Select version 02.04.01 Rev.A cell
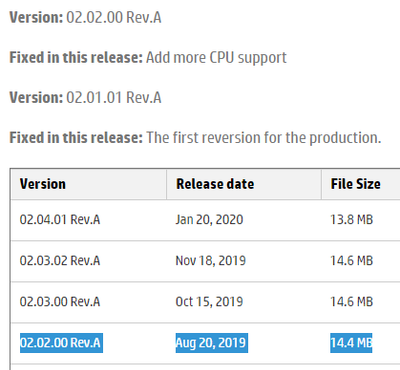Screen dimensions: 400x370 pos(60,220)
